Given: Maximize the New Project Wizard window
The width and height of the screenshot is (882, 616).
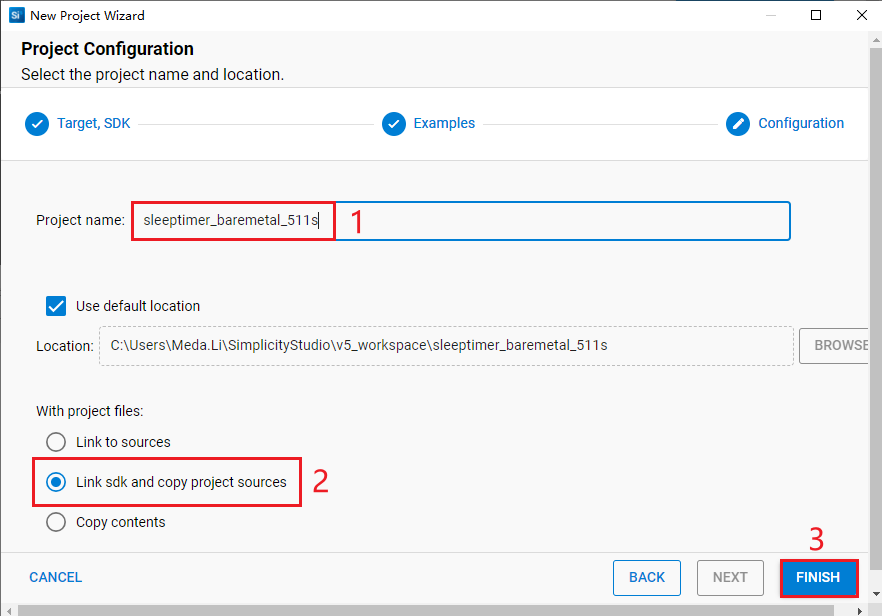Looking at the screenshot, I should pos(816,15).
